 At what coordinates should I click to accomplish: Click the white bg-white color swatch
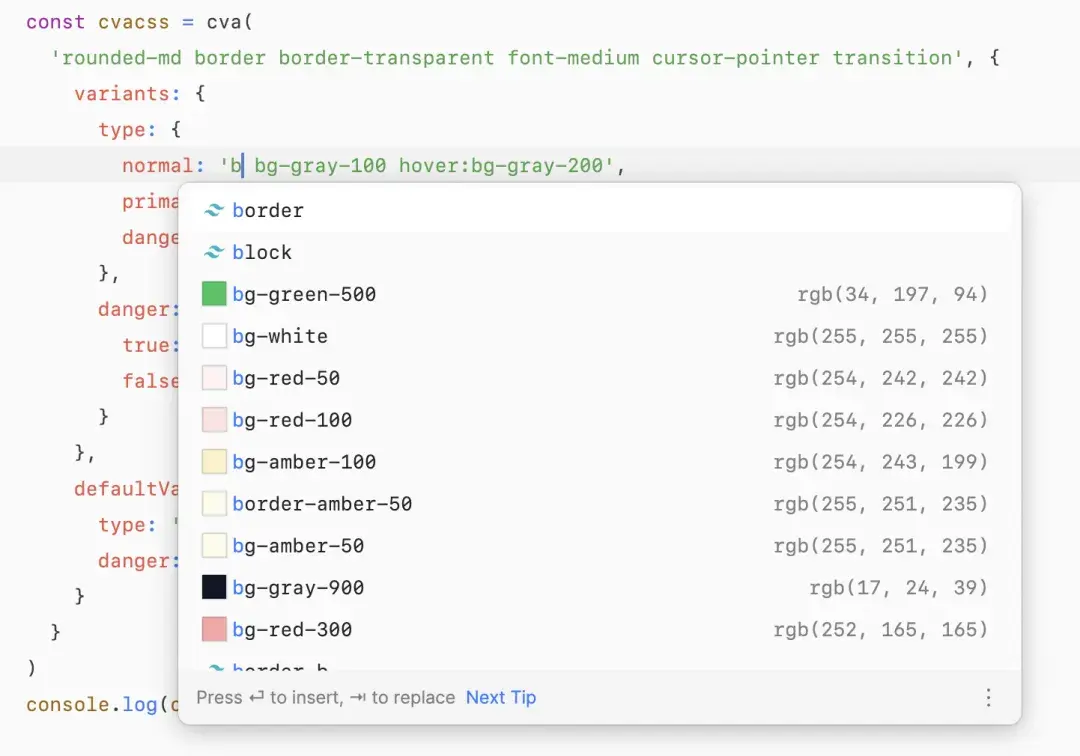click(x=214, y=336)
